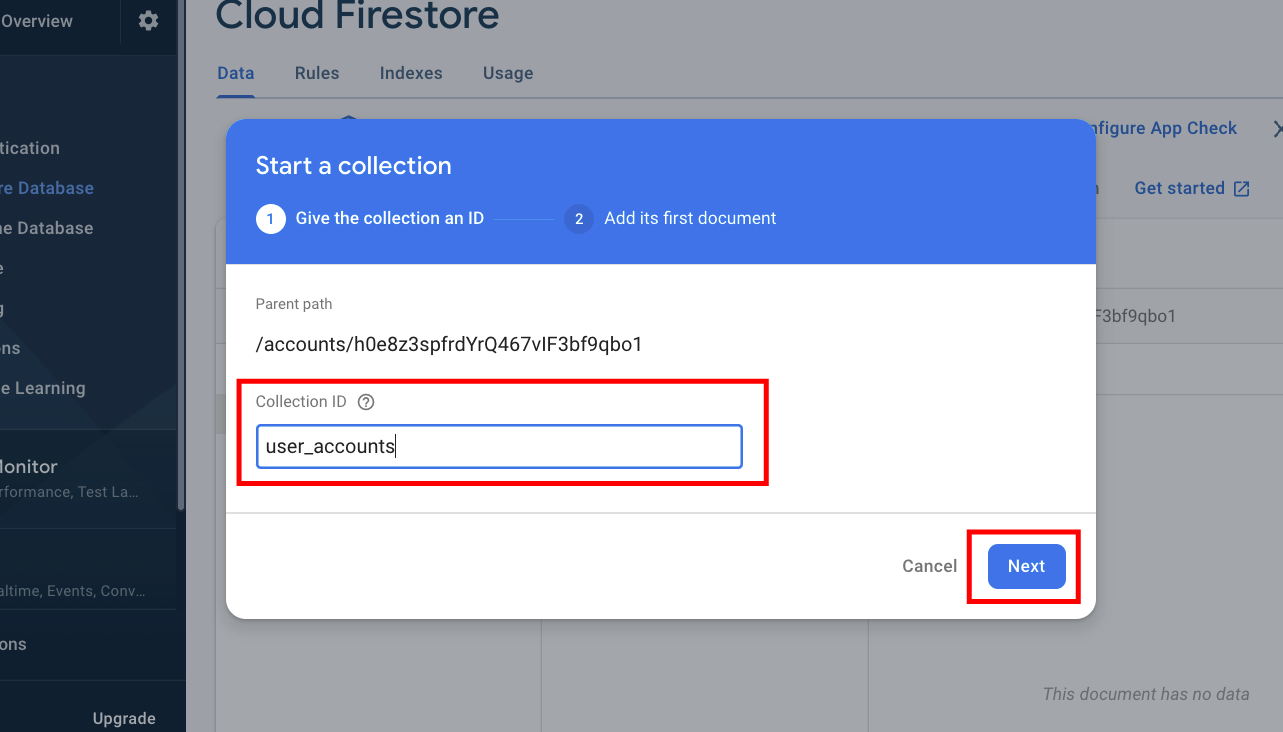Go to the Usage tab
1283x732 pixels.
[x=508, y=73]
